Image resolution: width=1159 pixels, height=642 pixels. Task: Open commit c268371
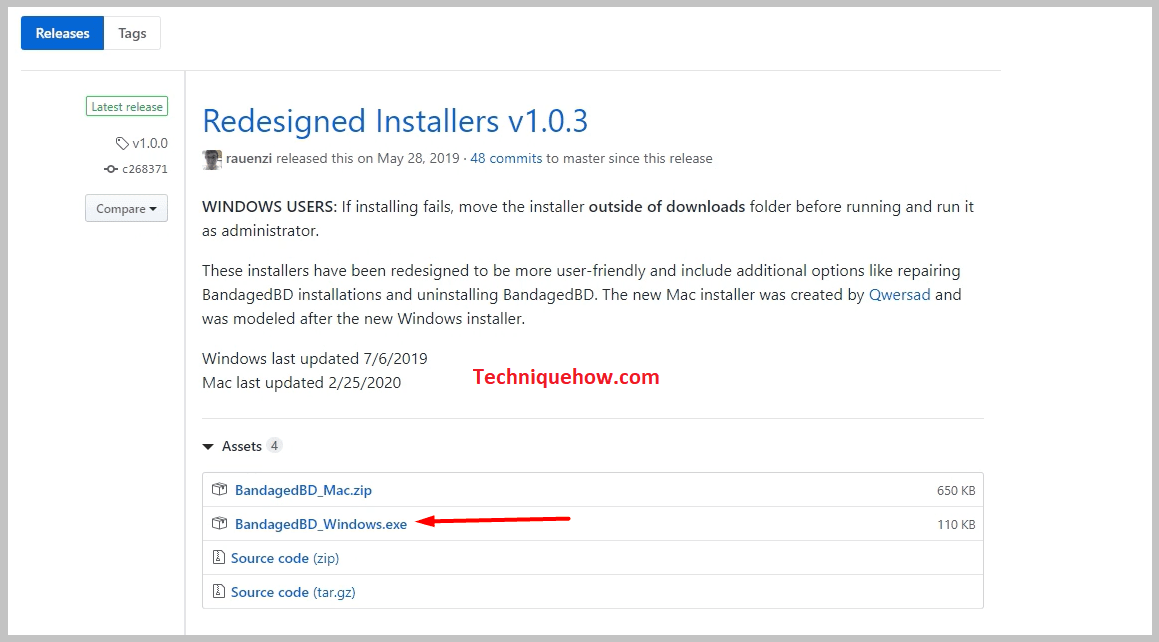(145, 169)
